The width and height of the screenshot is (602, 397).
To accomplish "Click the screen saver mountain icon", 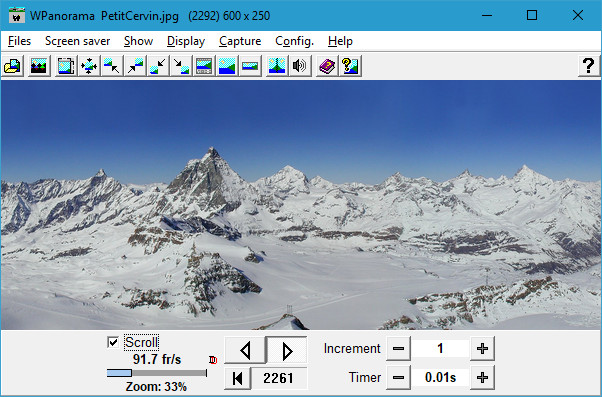I will 39,66.
